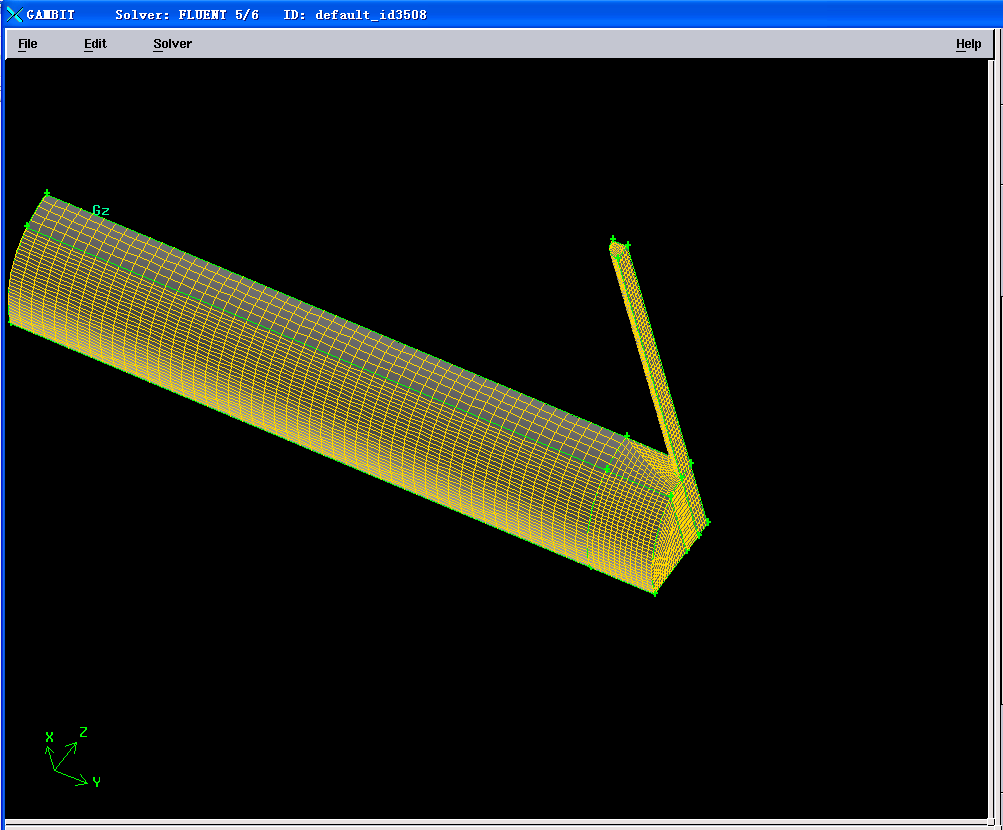The height and width of the screenshot is (830, 1003).
Task: Click the origin of the coordinate axis triad
Action: pyautogui.click(x=55, y=772)
